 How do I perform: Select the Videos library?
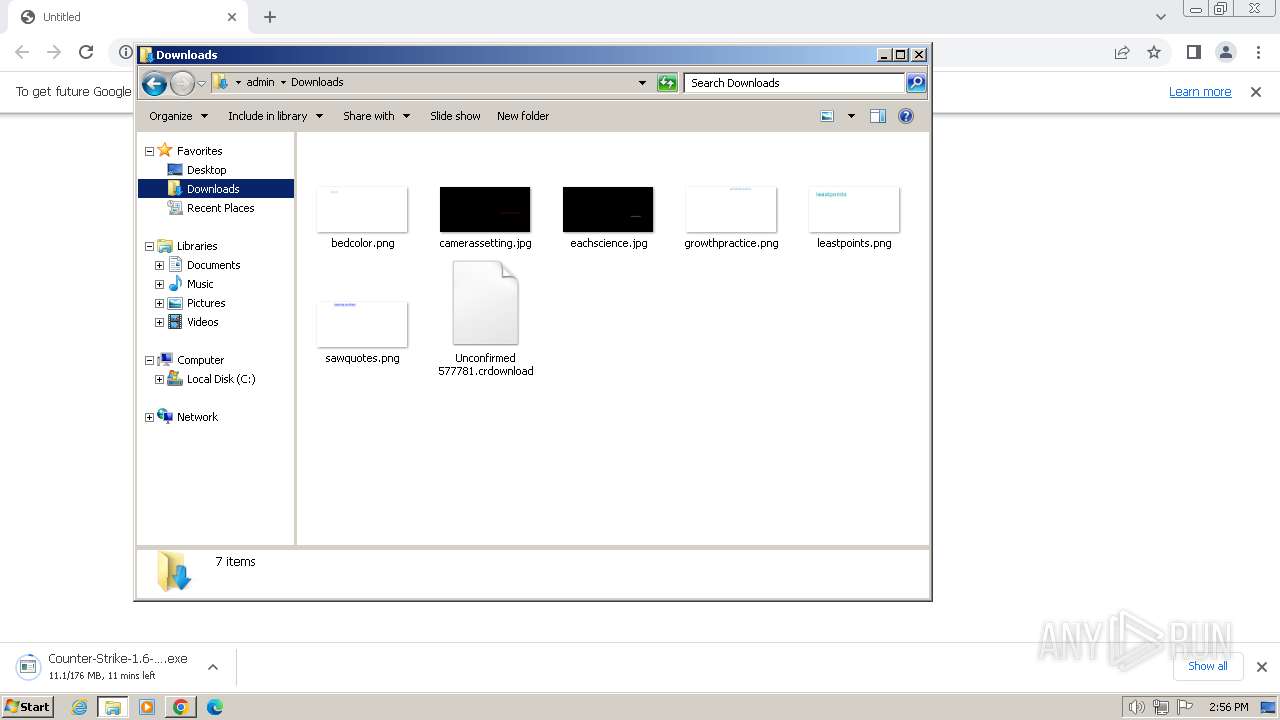pos(202,322)
